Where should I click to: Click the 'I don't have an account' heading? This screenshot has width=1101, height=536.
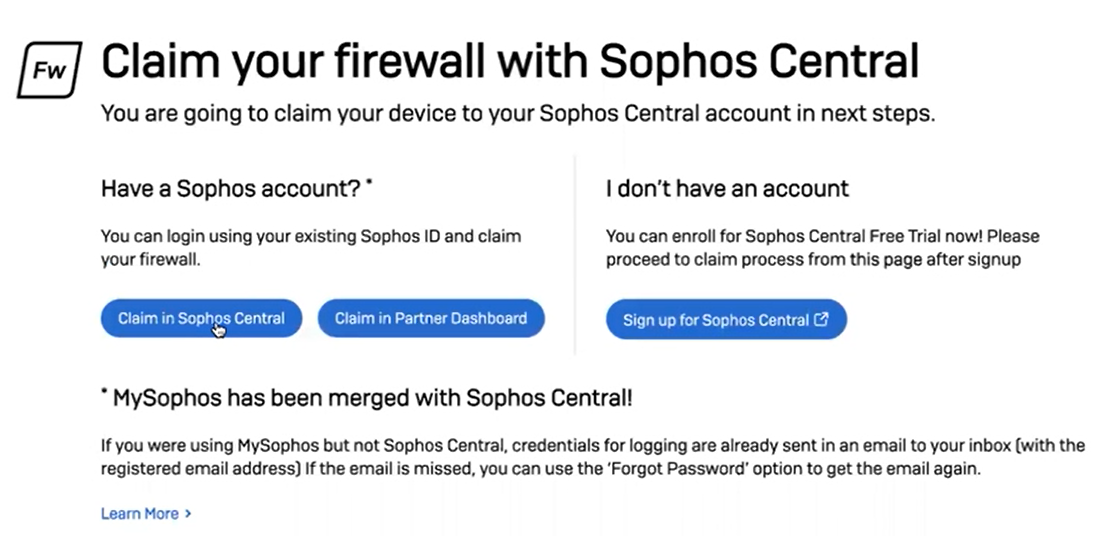[x=727, y=188]
